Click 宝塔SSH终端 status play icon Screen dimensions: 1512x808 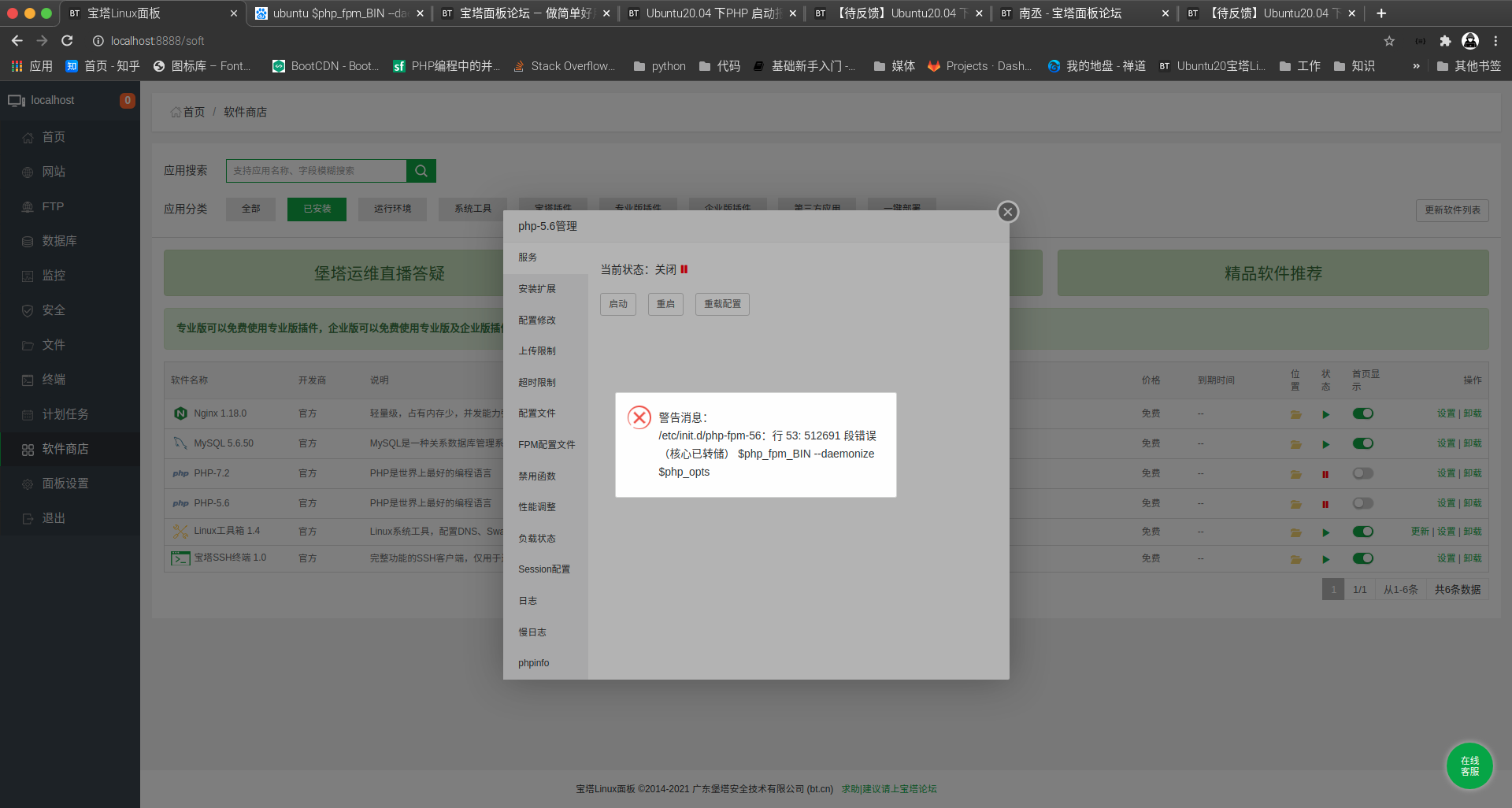(1325, 559)
